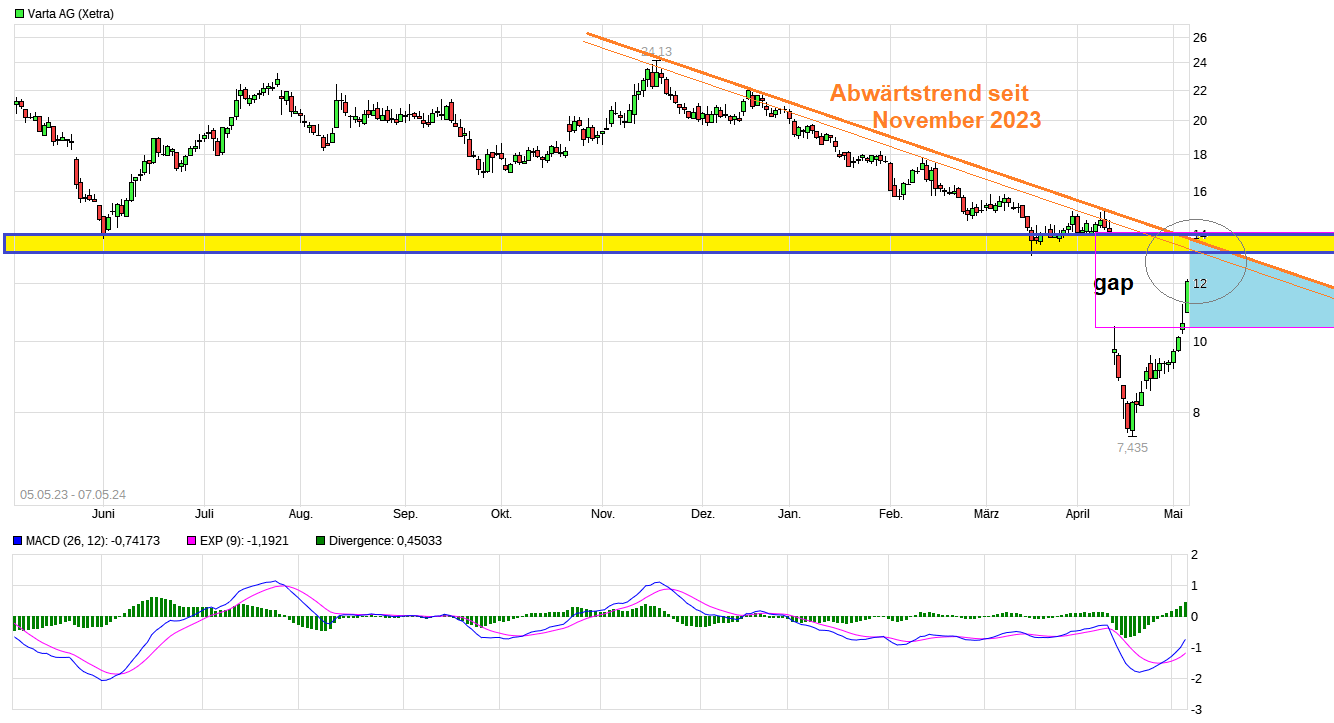Toggle the Varta AG (Xetra) series label
Viewport: 1334px width, 723px height.
pos(70,14)
